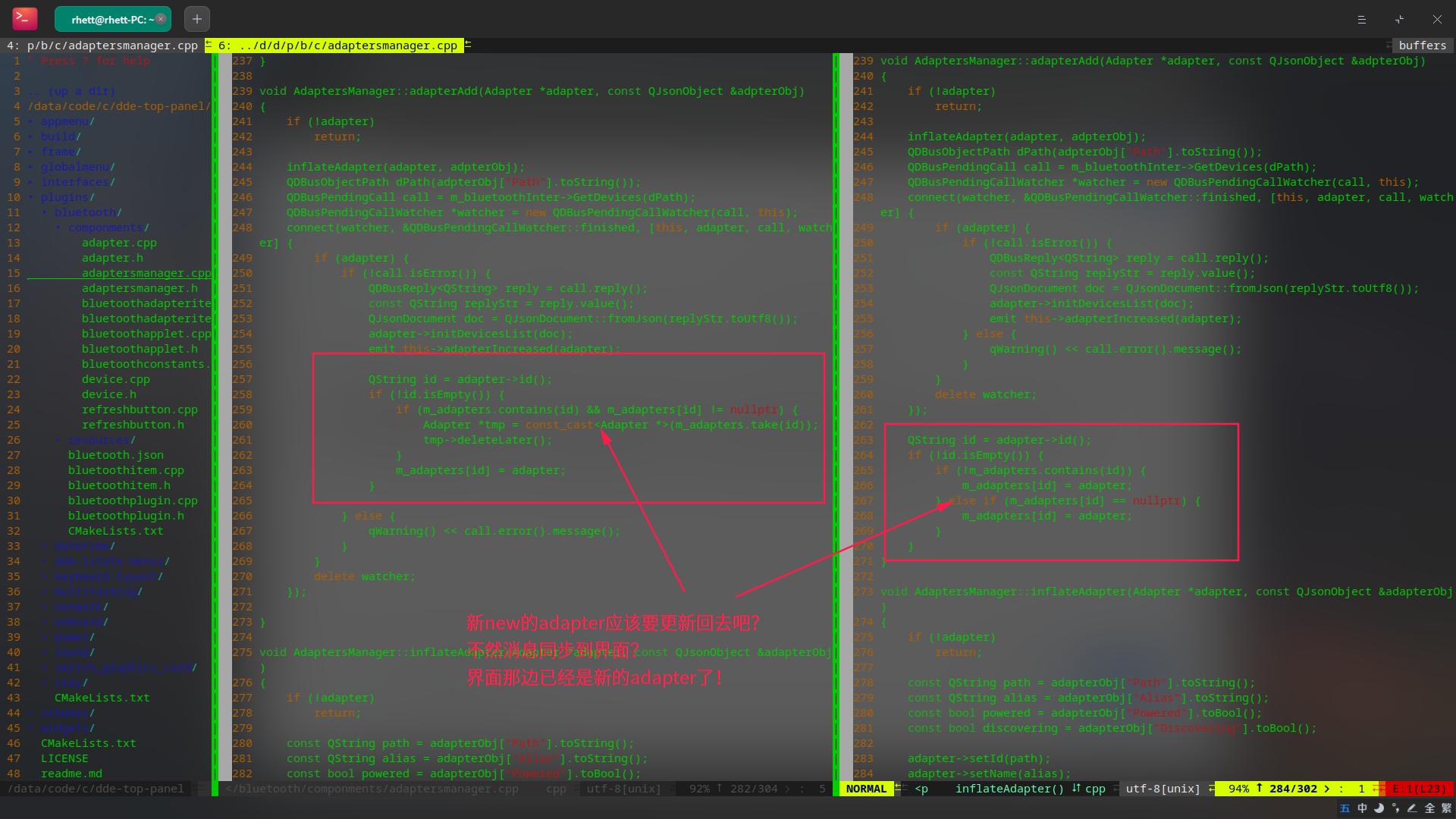Click the Wubi input method icon
This screenshot has height=819, width=1456.
[1345, 808]
